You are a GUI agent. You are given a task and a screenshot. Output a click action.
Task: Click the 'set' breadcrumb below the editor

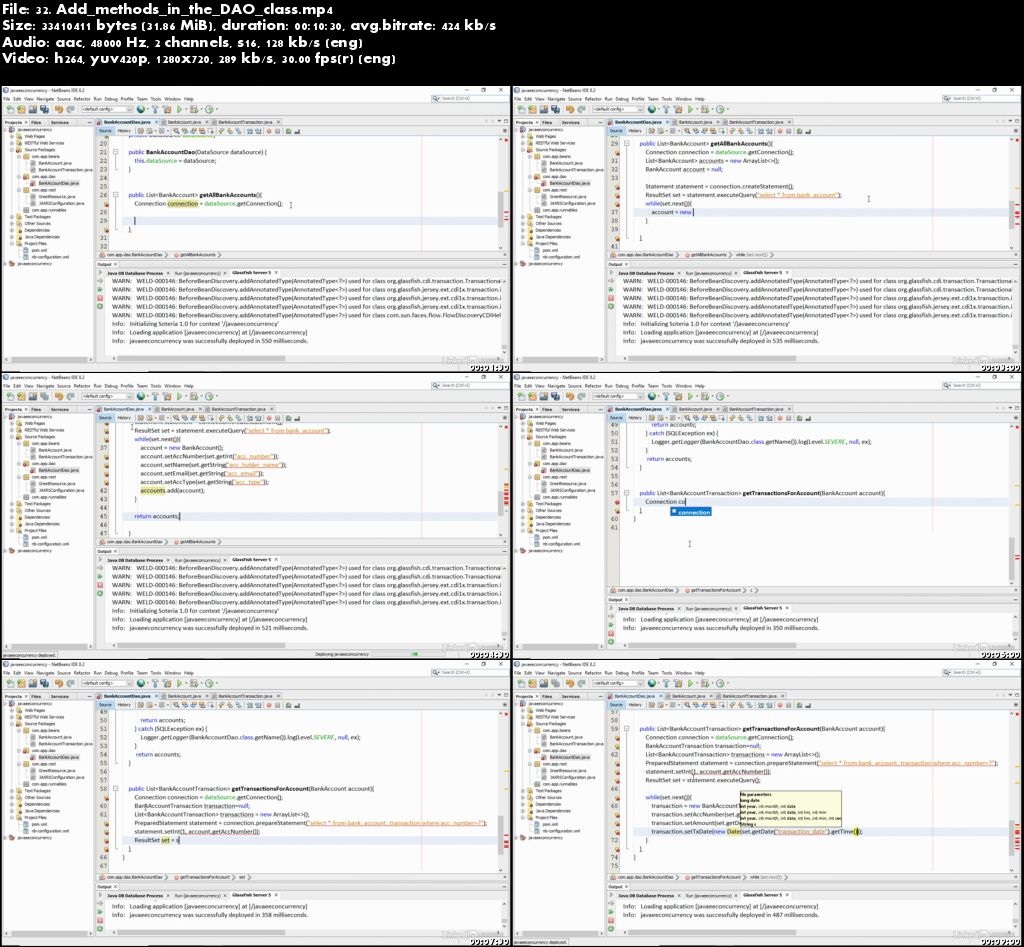243,877
